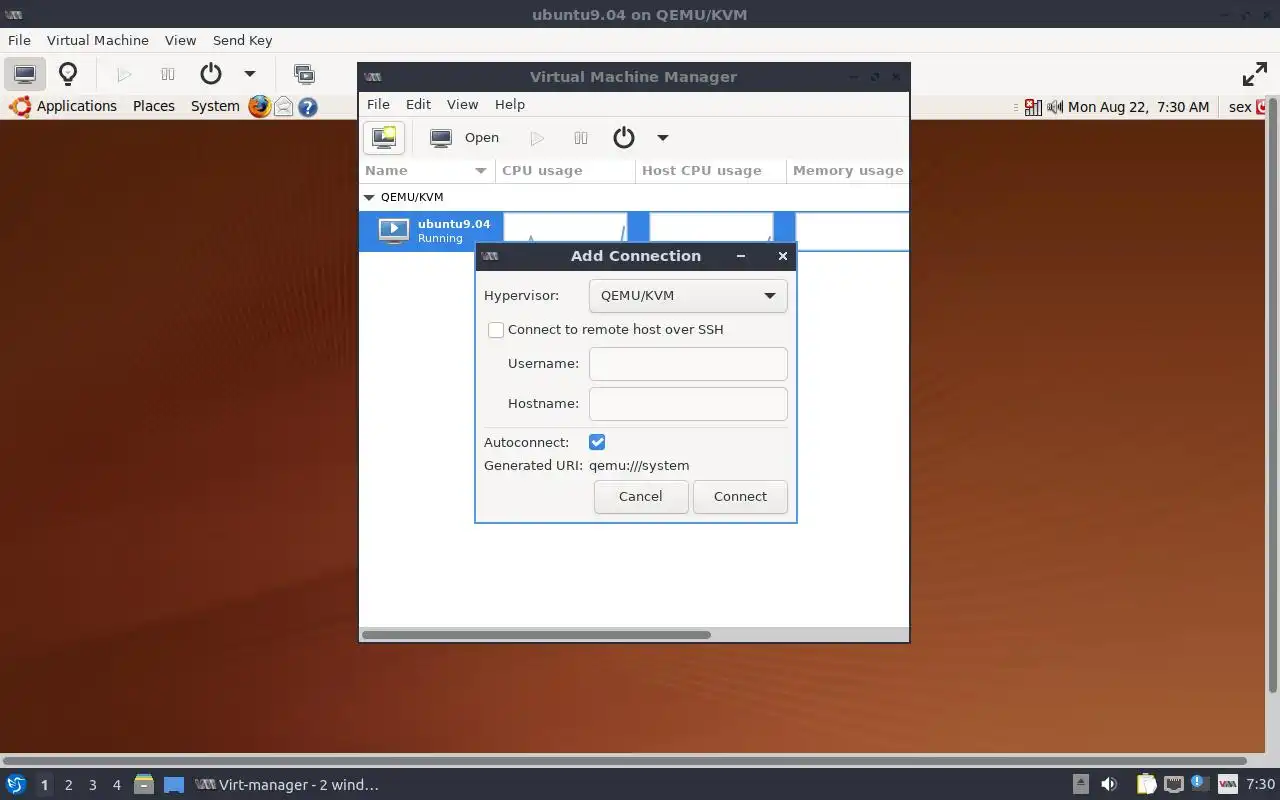Click the guest network status icon
Screen dimensions: 1280x800
point(1034,107)
